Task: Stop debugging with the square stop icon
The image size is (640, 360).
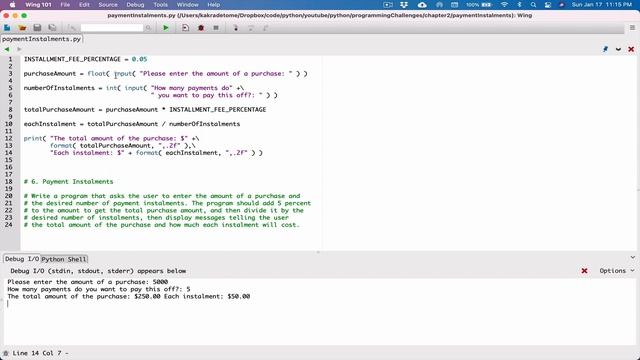Action: (216, 28)
